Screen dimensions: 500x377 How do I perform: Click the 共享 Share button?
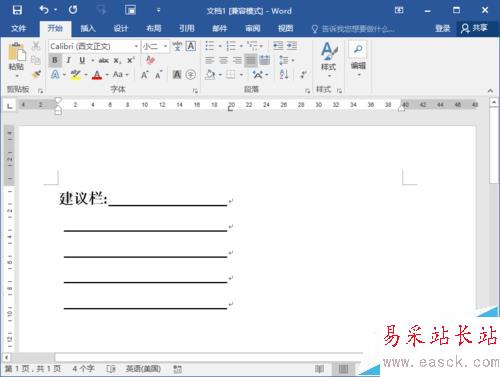[475, 28]
